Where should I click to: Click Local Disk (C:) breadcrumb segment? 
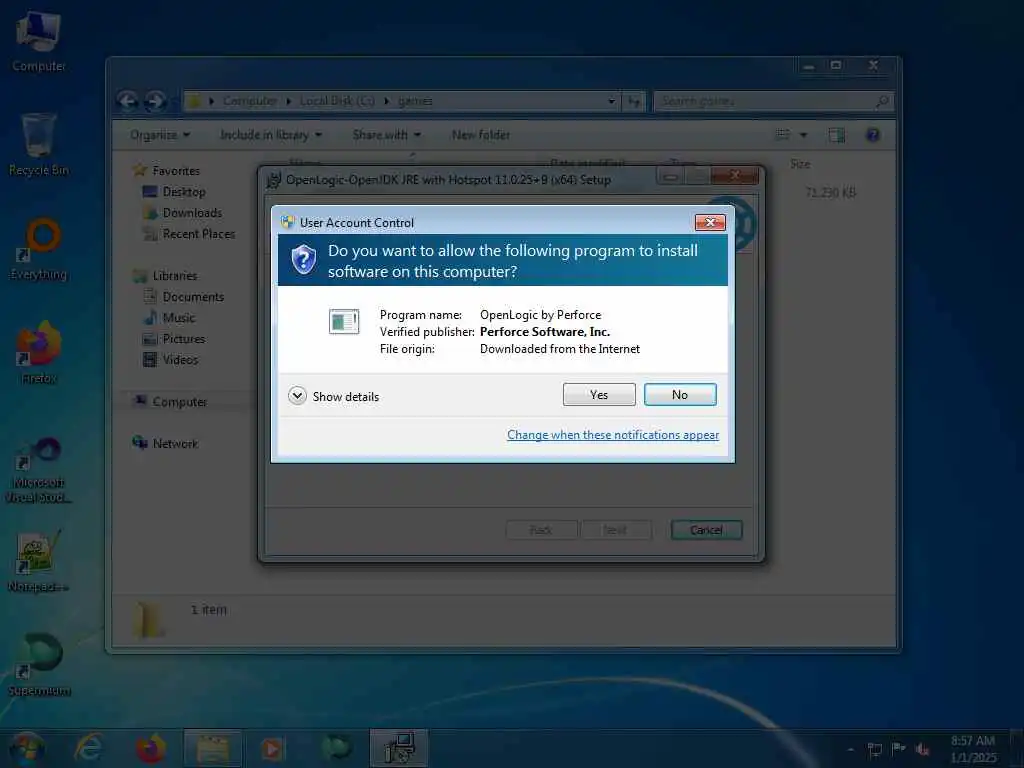pyautogui.click(x=338, y=101)
